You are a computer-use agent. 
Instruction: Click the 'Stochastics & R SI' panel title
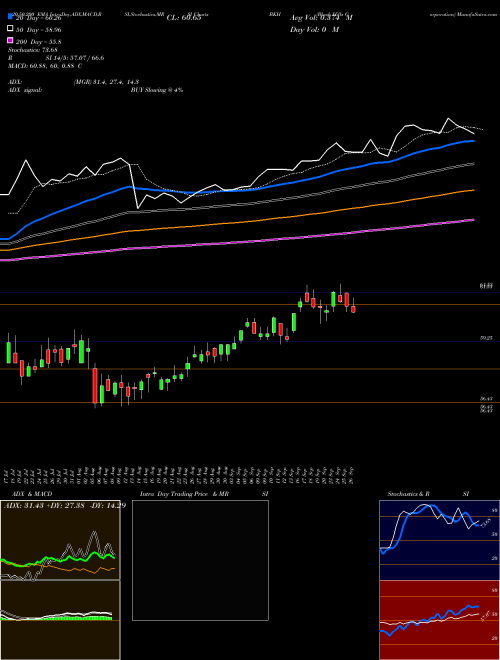[428, 494]
